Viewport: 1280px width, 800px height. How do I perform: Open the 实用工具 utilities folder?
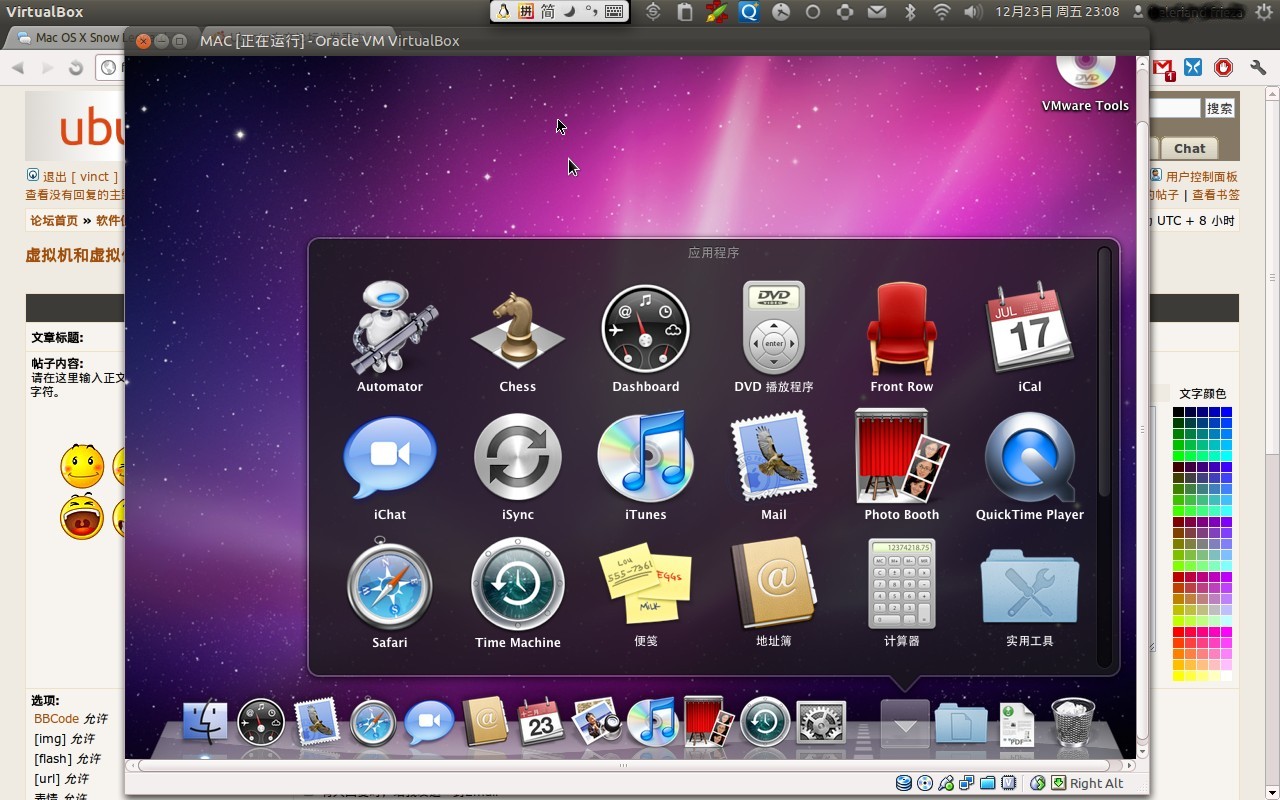click(1030, 585)
